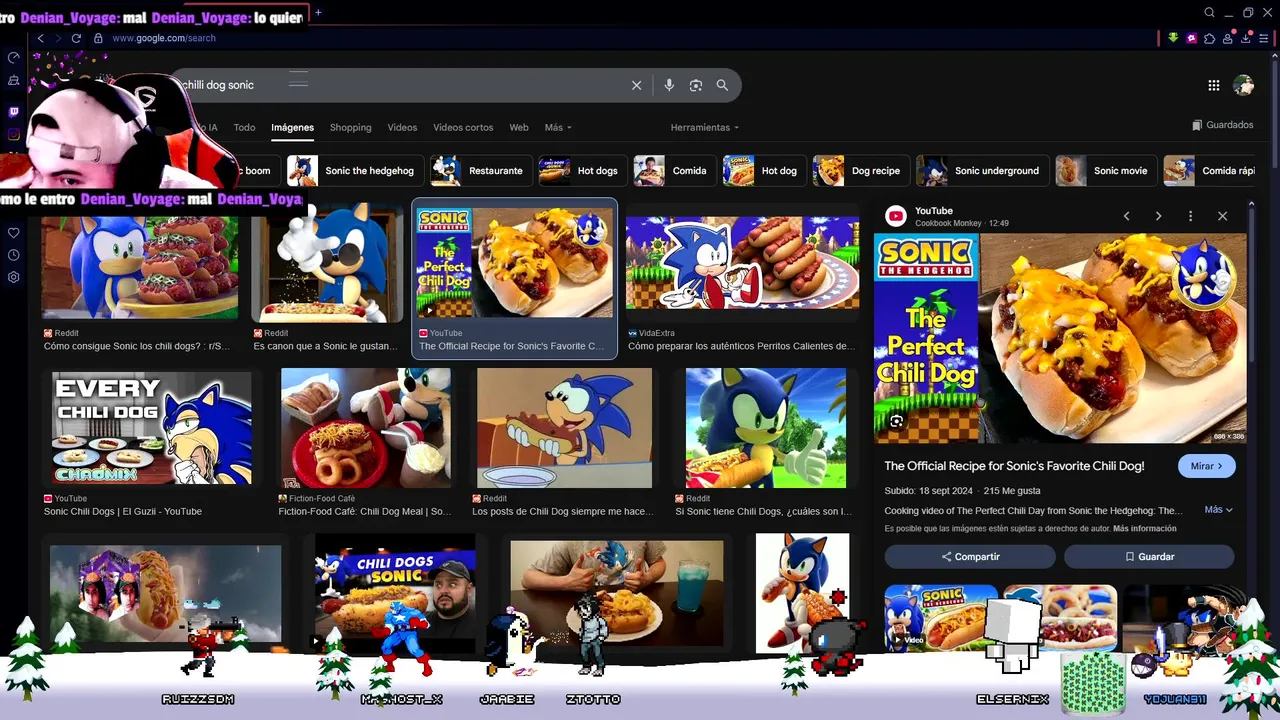Switch to the Todo results tab
Image resolution: width=1280 pixels, height=720 pixels.
244,127
